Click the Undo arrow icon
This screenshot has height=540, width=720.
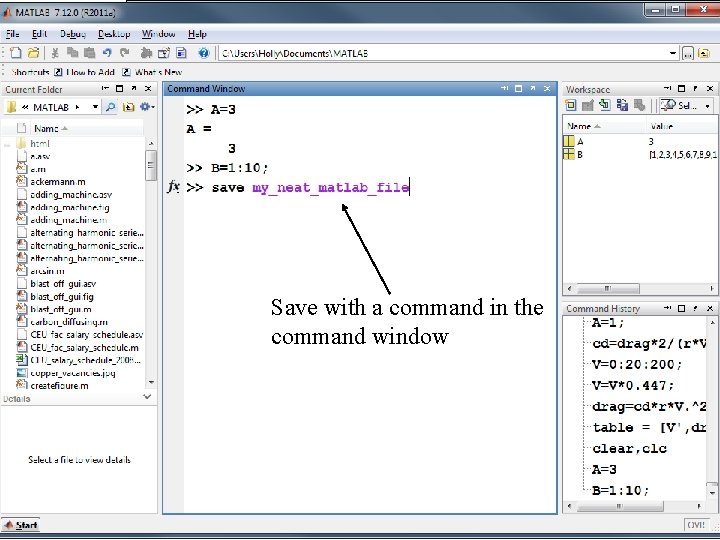[107, 53]
